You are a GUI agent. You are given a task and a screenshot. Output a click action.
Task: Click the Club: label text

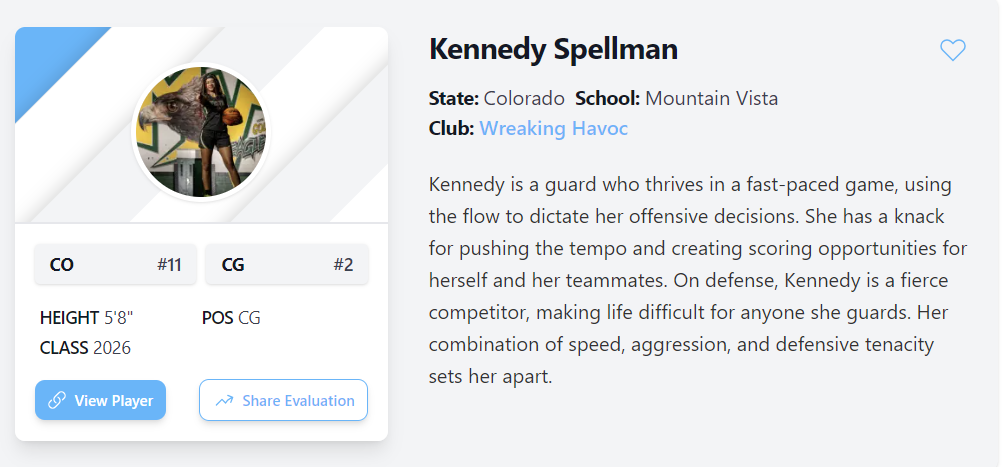click(x=452, y=128)
